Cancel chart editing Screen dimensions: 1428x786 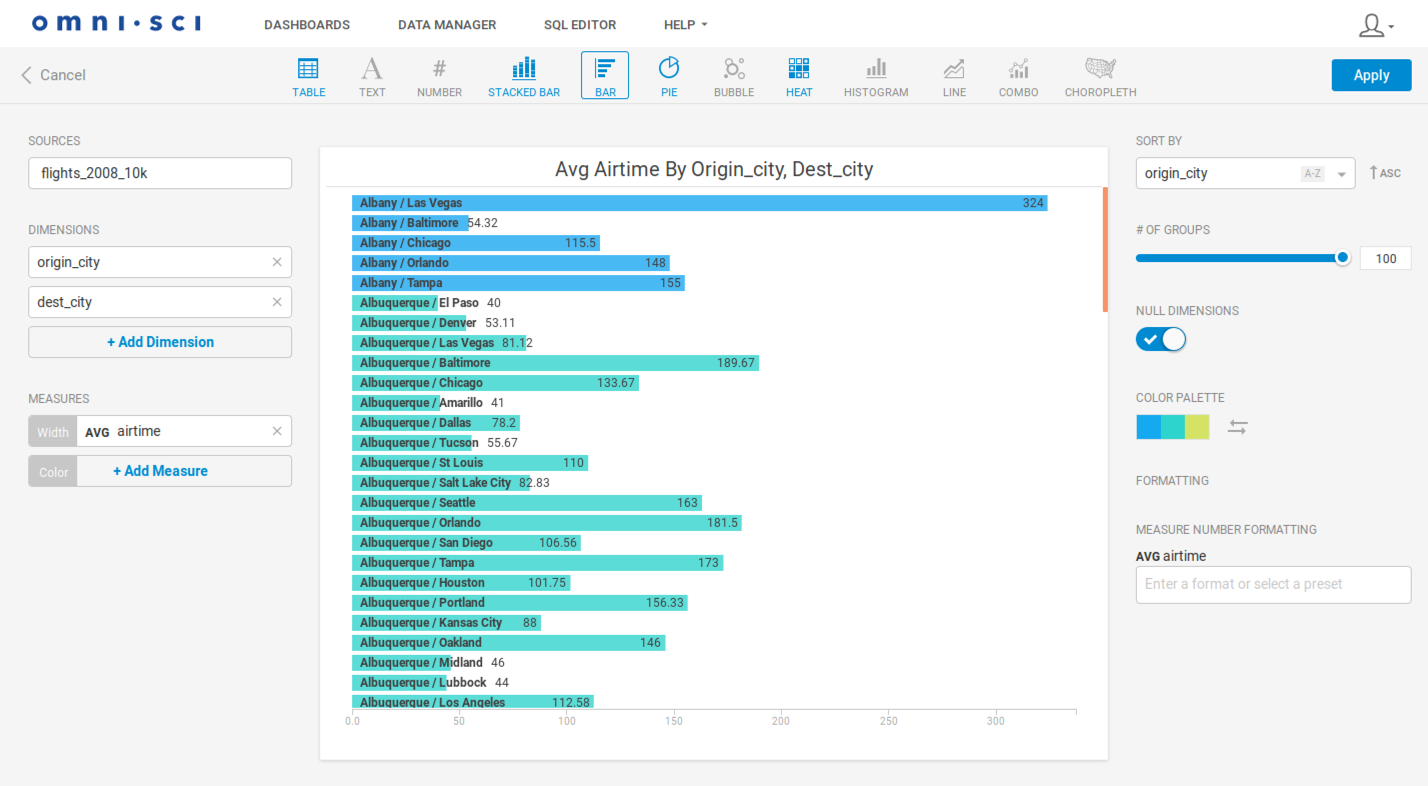[x=53, y=75]
